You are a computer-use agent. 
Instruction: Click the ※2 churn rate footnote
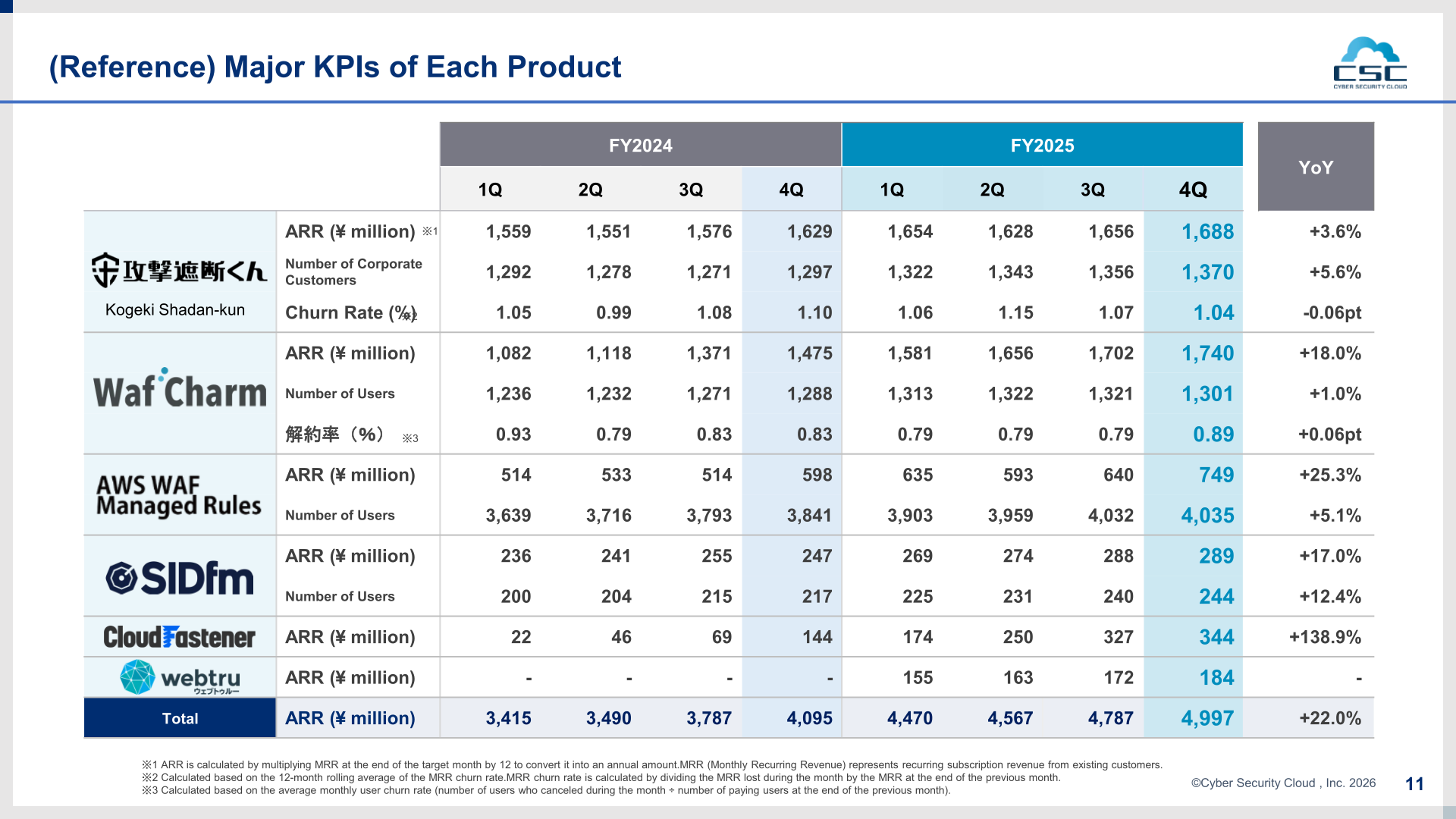[601, 777]
